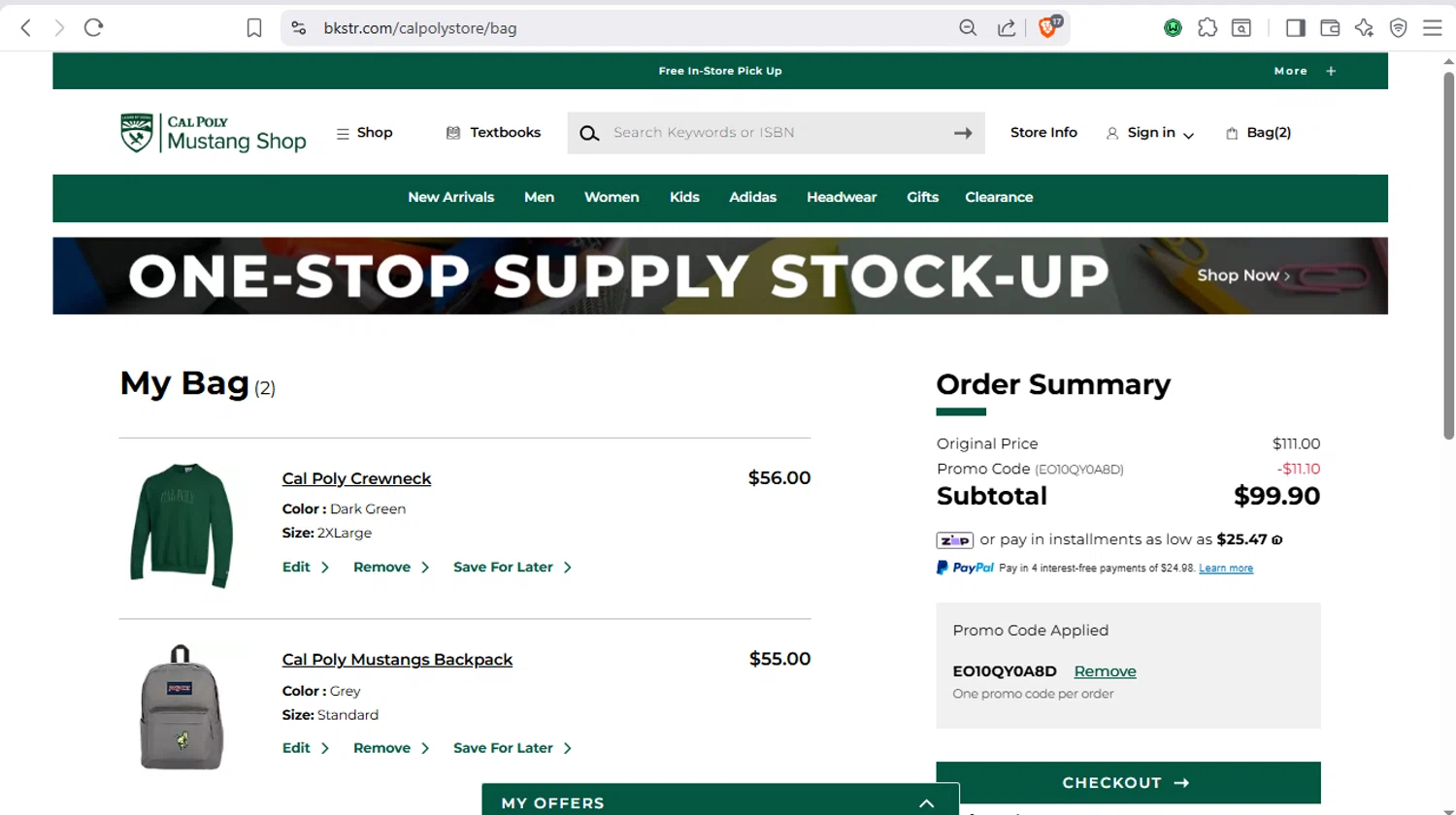Open Store Info
Viewport: 1456px width, 815px height.
pos(1043,133)
